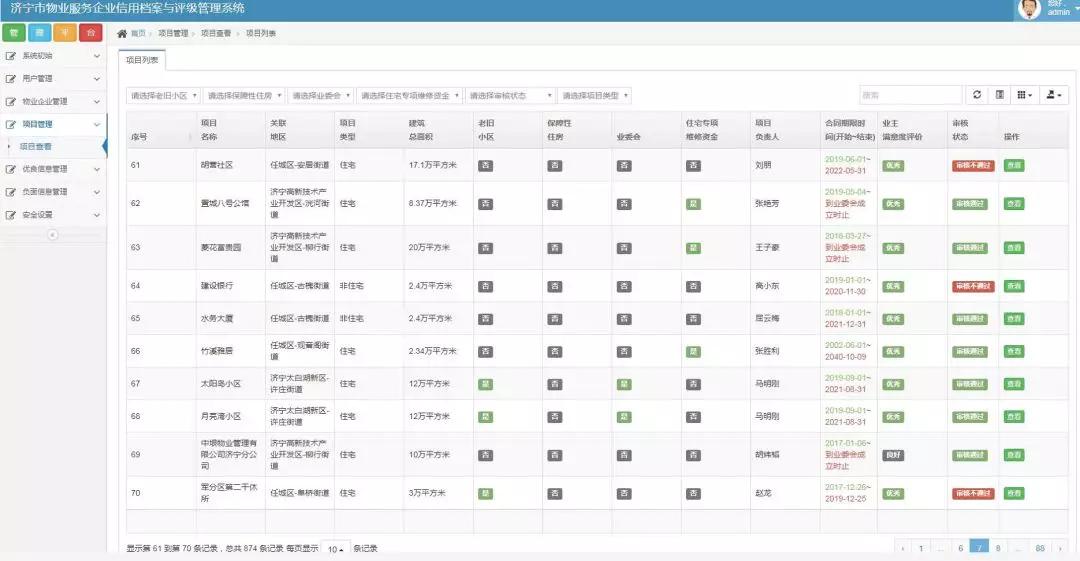
Task: Click 查看 button in row 61
Action: [1014, 165]
